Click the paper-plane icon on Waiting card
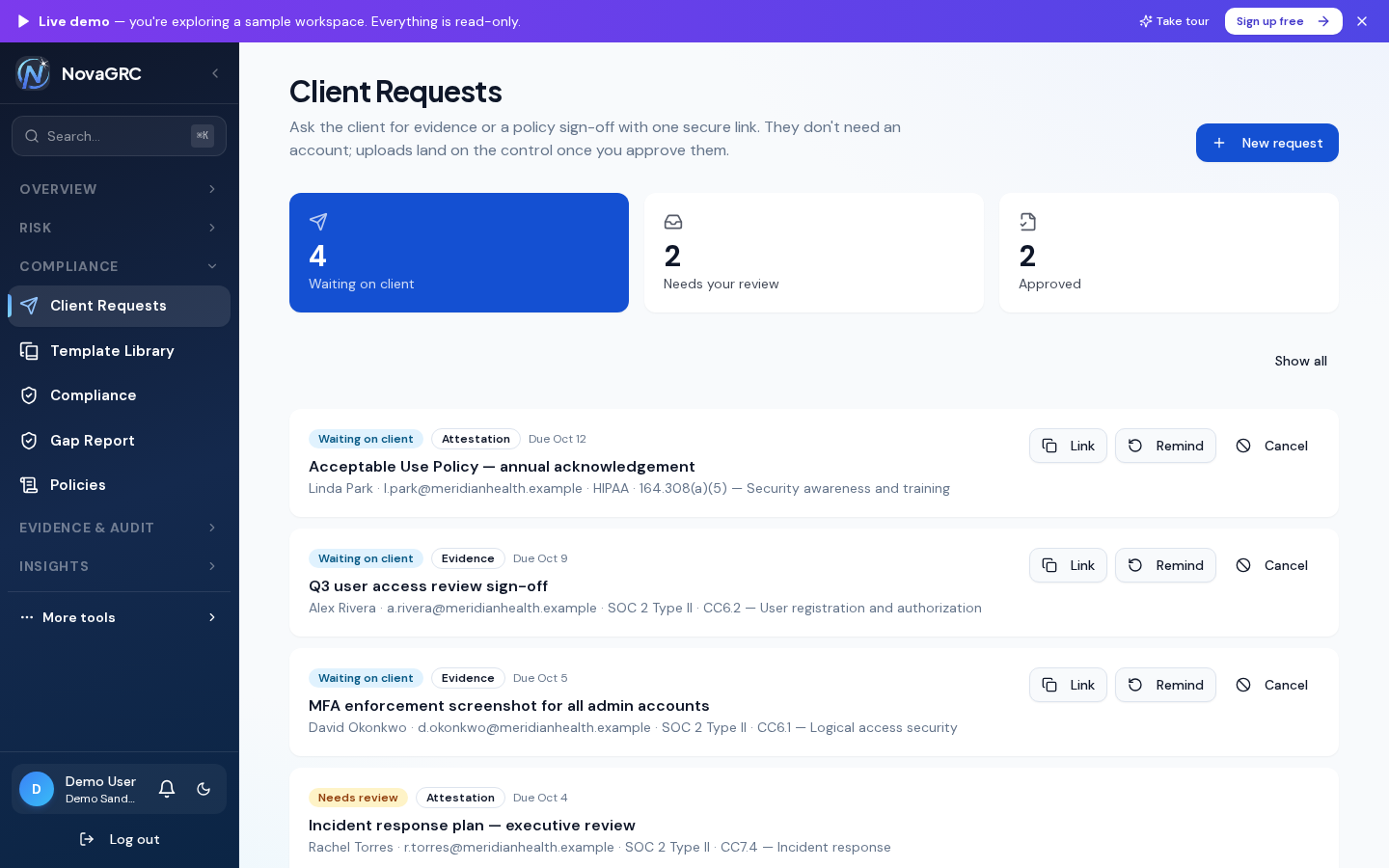 pyautogui.click(x=318, y=222)
